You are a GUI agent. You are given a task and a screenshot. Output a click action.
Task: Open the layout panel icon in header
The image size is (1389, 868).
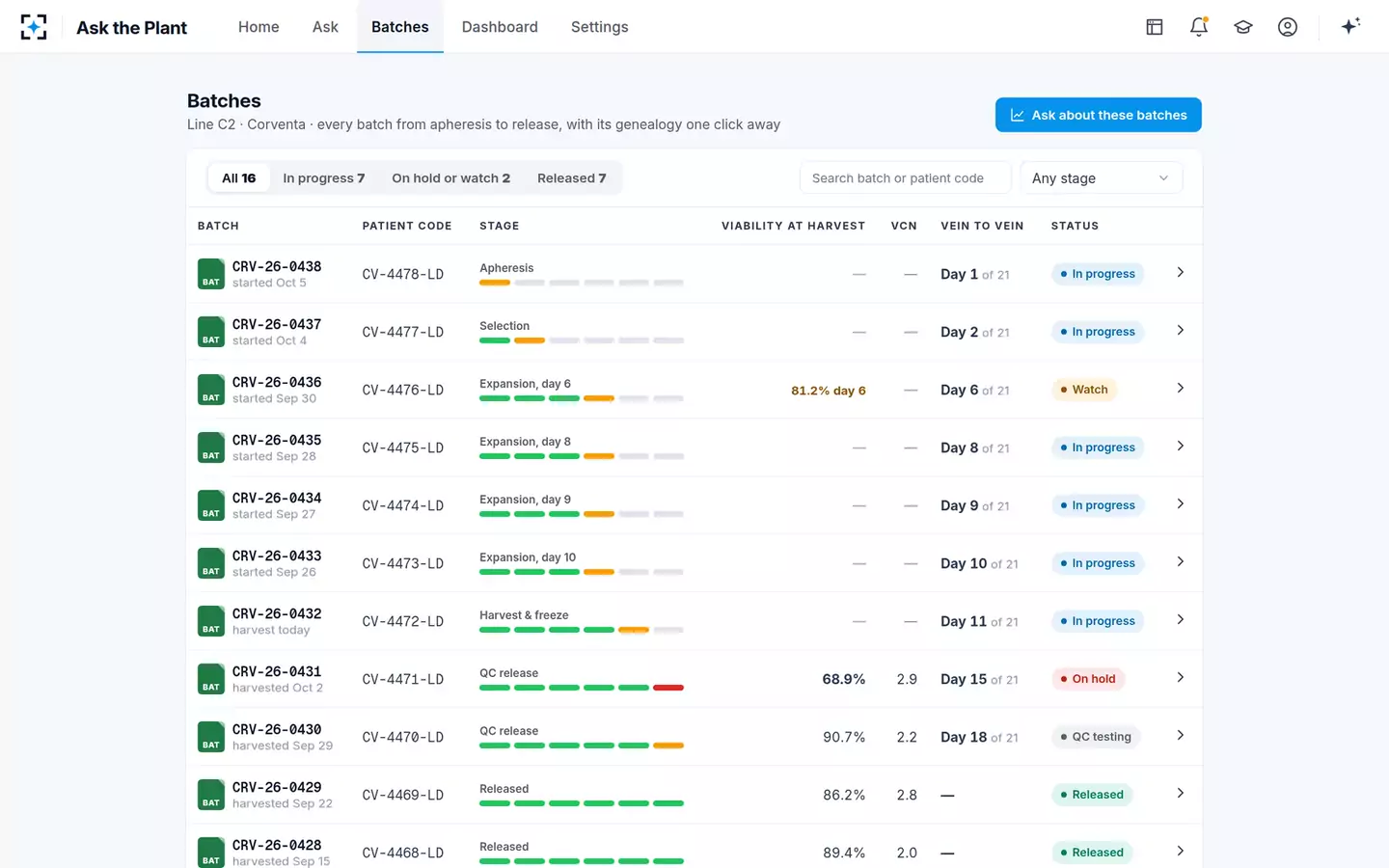1155,27
